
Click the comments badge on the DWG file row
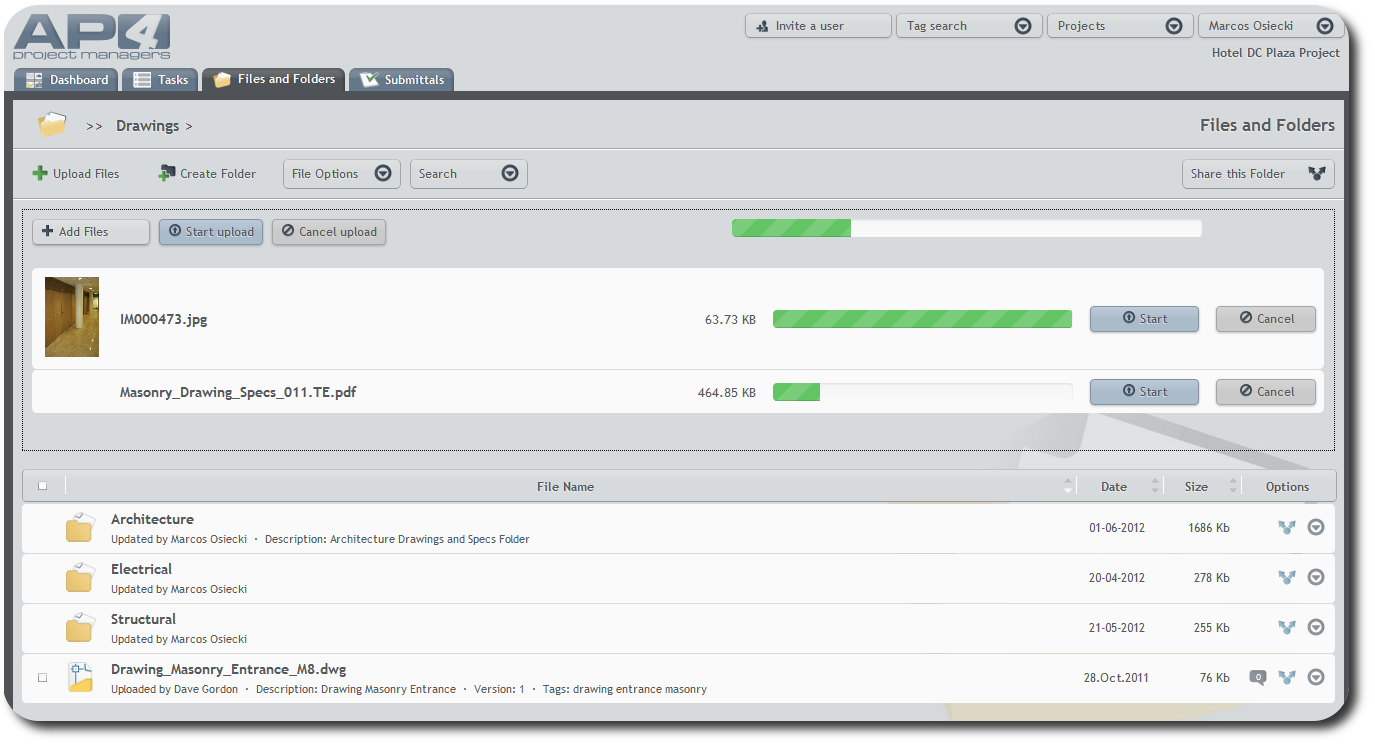[x=1257, y=677]
